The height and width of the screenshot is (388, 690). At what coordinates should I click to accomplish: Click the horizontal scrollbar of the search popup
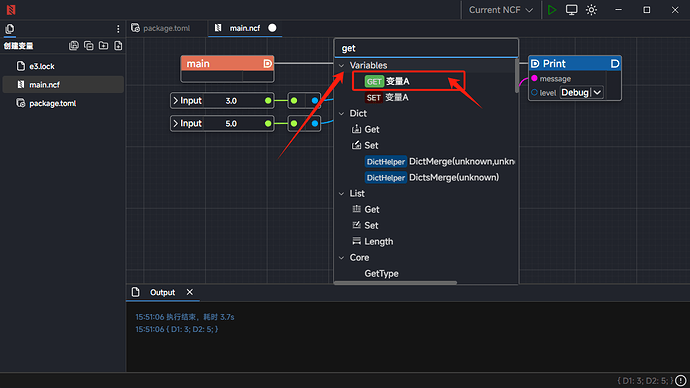tap(396, 283)
